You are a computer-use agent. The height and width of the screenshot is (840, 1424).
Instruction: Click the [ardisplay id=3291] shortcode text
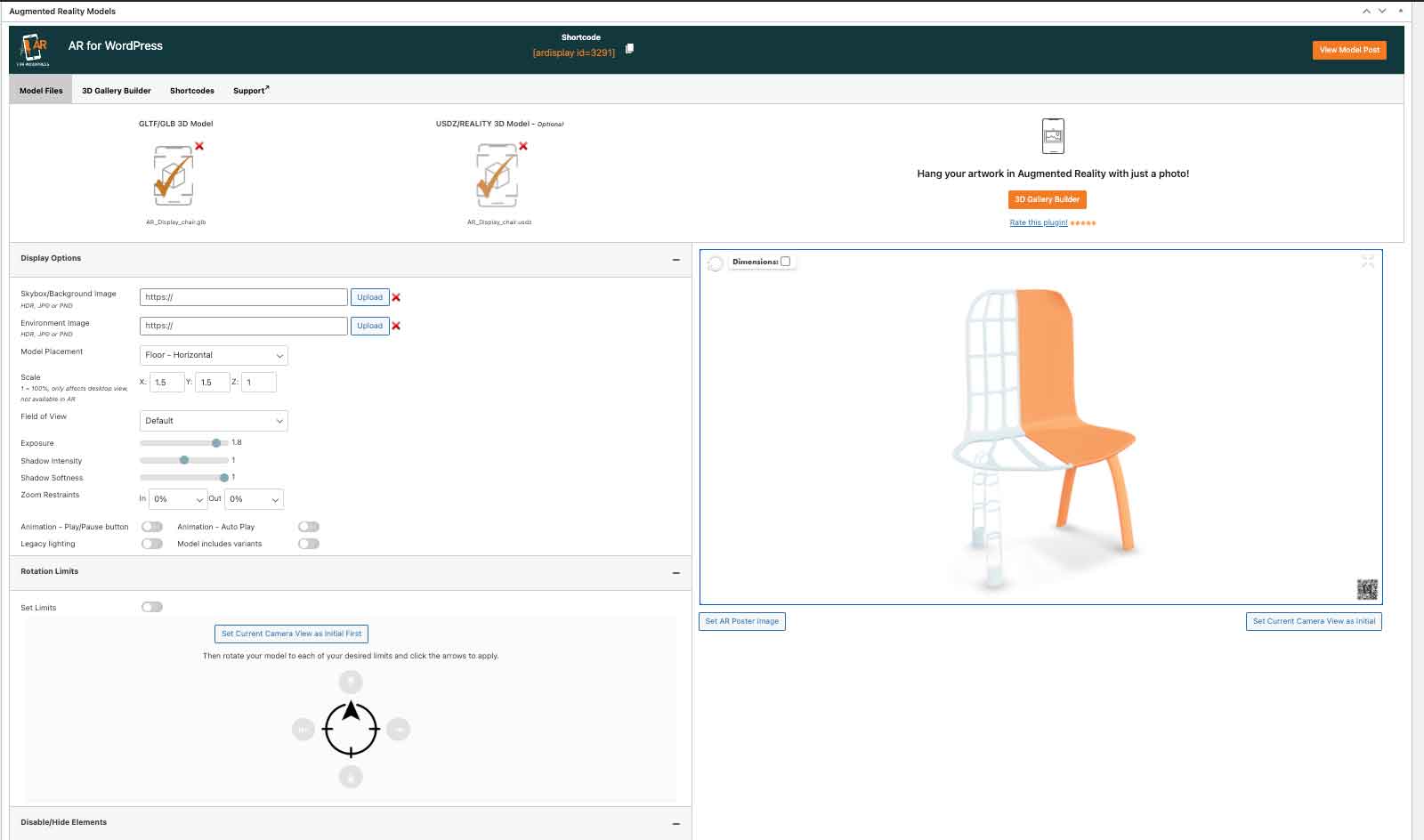click(x=574, y=52)
